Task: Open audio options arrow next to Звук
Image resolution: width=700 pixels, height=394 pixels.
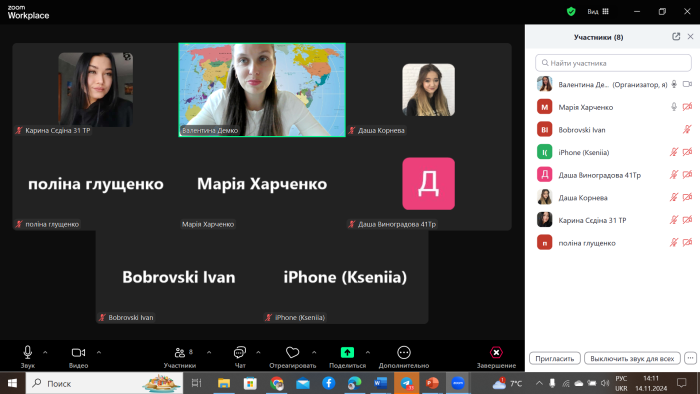Action: coord(45,352)
